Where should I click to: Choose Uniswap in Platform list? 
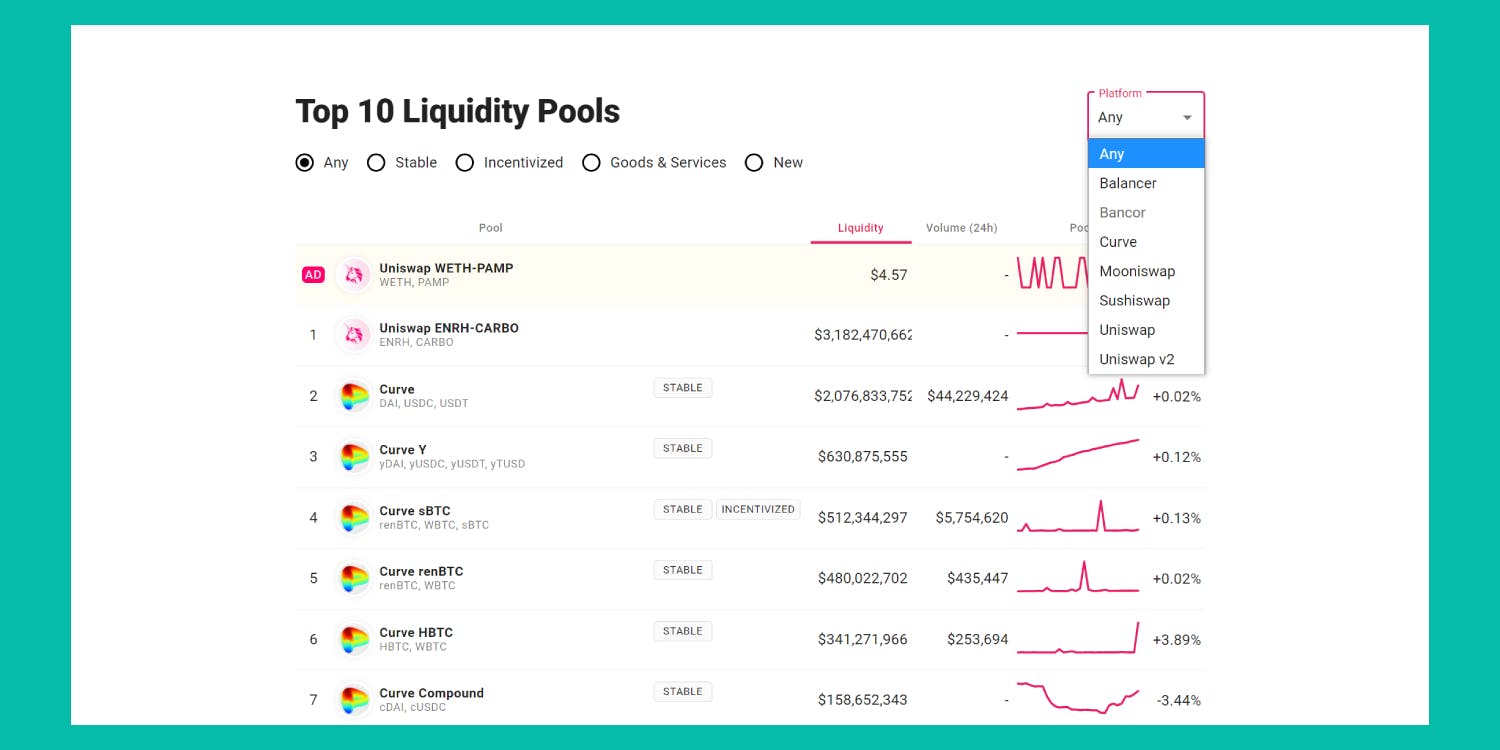pyautogui.click(x=1146, y=330)
